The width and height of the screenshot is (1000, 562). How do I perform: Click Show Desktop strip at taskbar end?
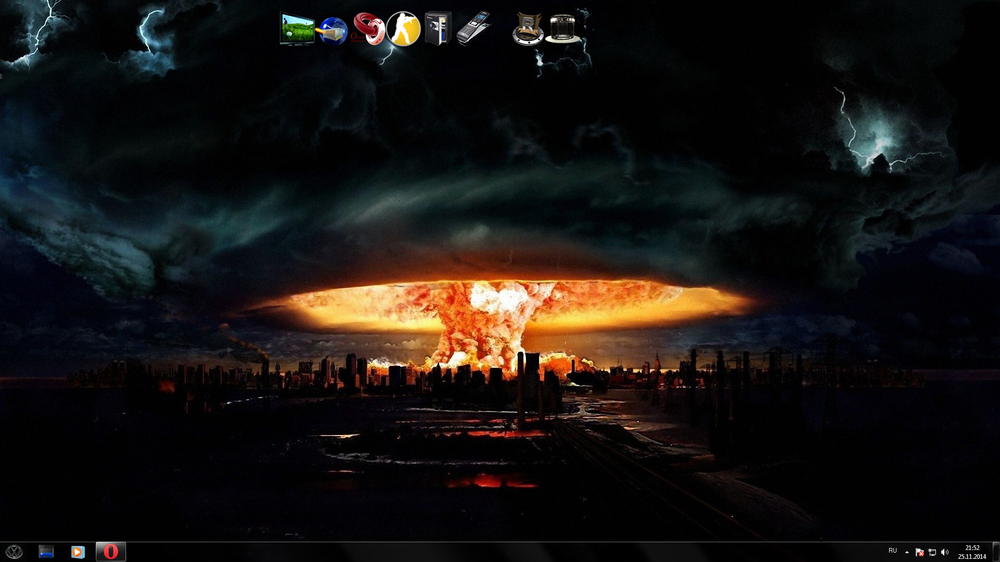[x=996, y=551]
